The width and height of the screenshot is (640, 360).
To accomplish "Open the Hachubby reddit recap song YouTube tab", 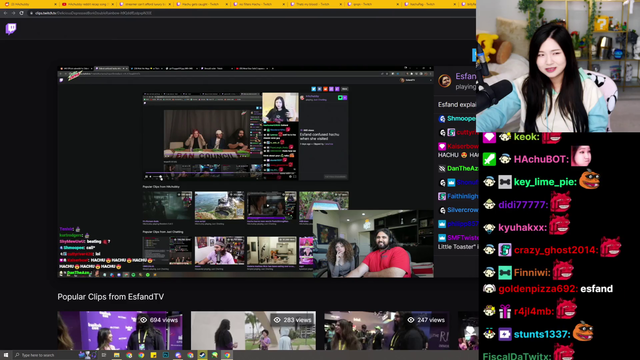I will (87, 4).
